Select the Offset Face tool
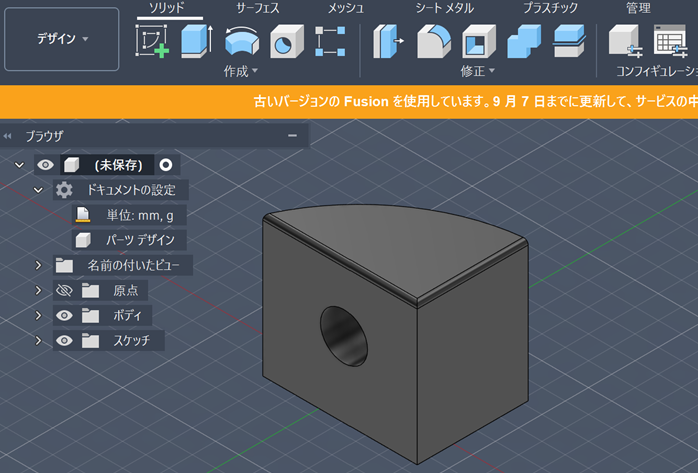The width and height of the screenshot is (698, 473). click(568, 41)
